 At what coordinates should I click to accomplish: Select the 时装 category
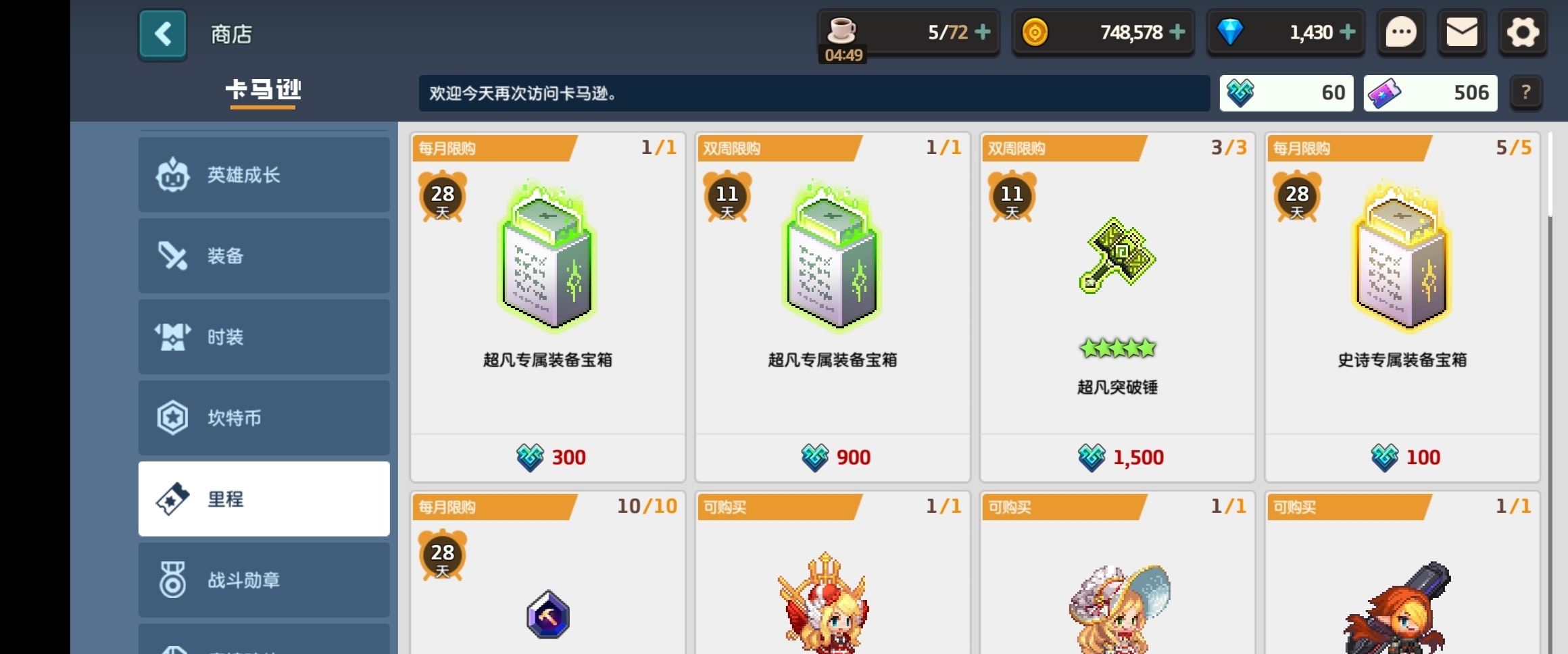point(264,337)
